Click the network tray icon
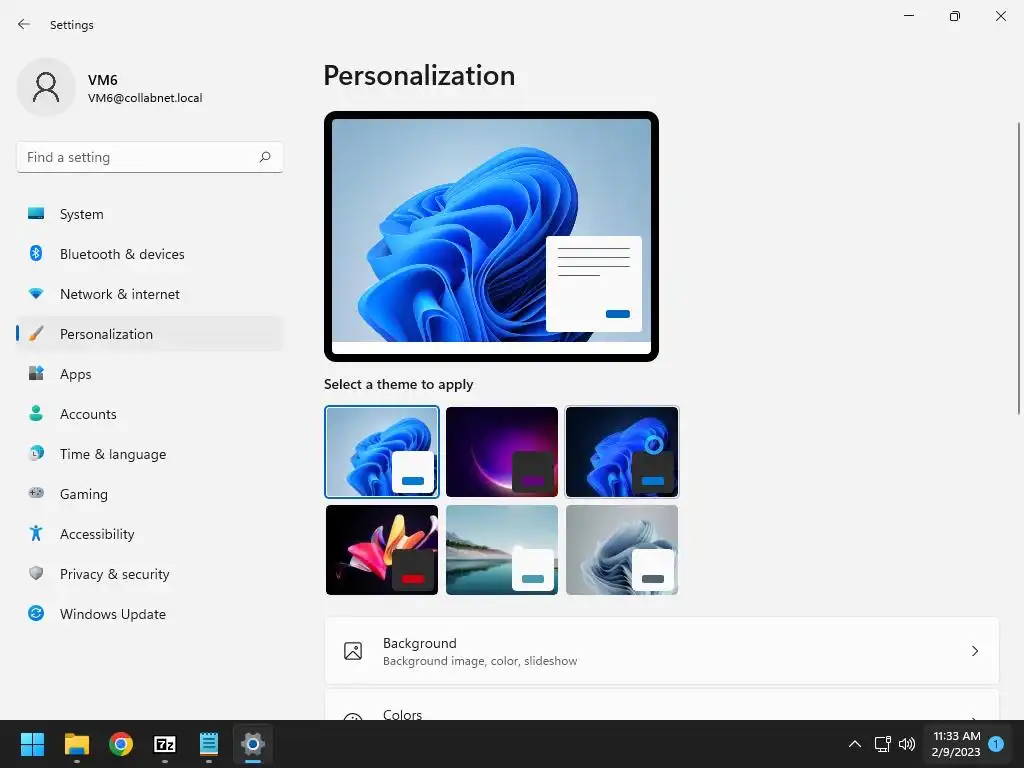 point(882,744)
